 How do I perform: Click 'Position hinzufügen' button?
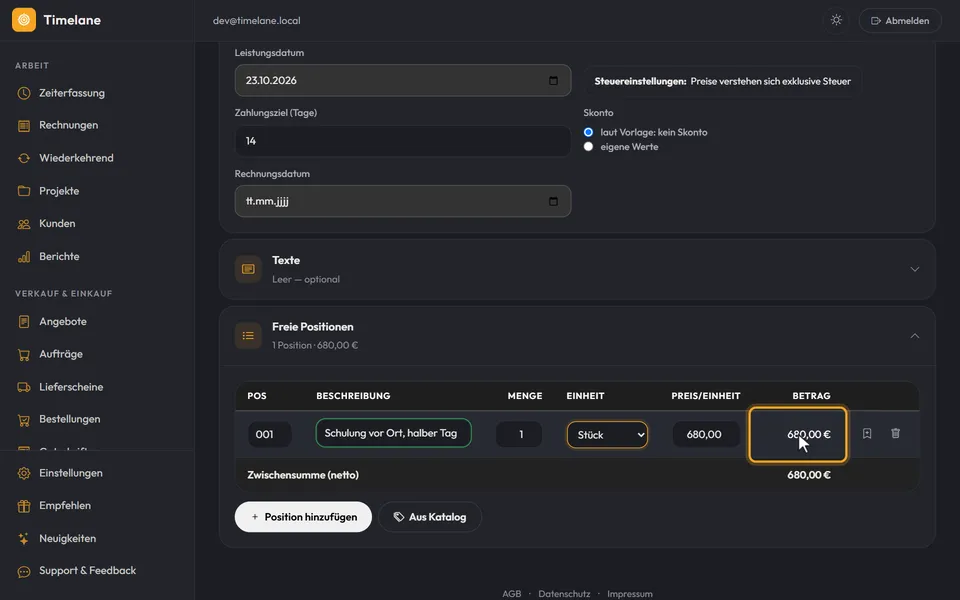pos(303,517)
